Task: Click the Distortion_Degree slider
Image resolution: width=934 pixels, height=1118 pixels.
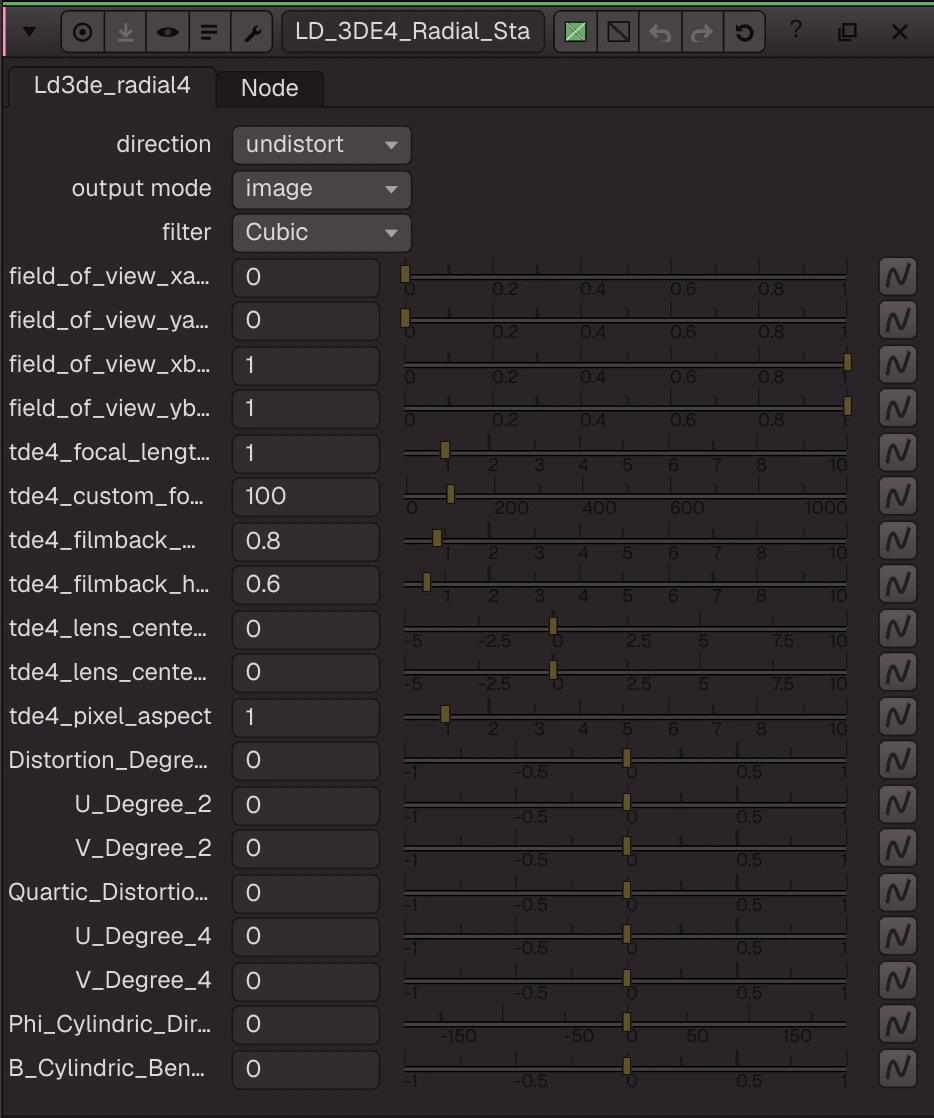Action: point(625,760)
